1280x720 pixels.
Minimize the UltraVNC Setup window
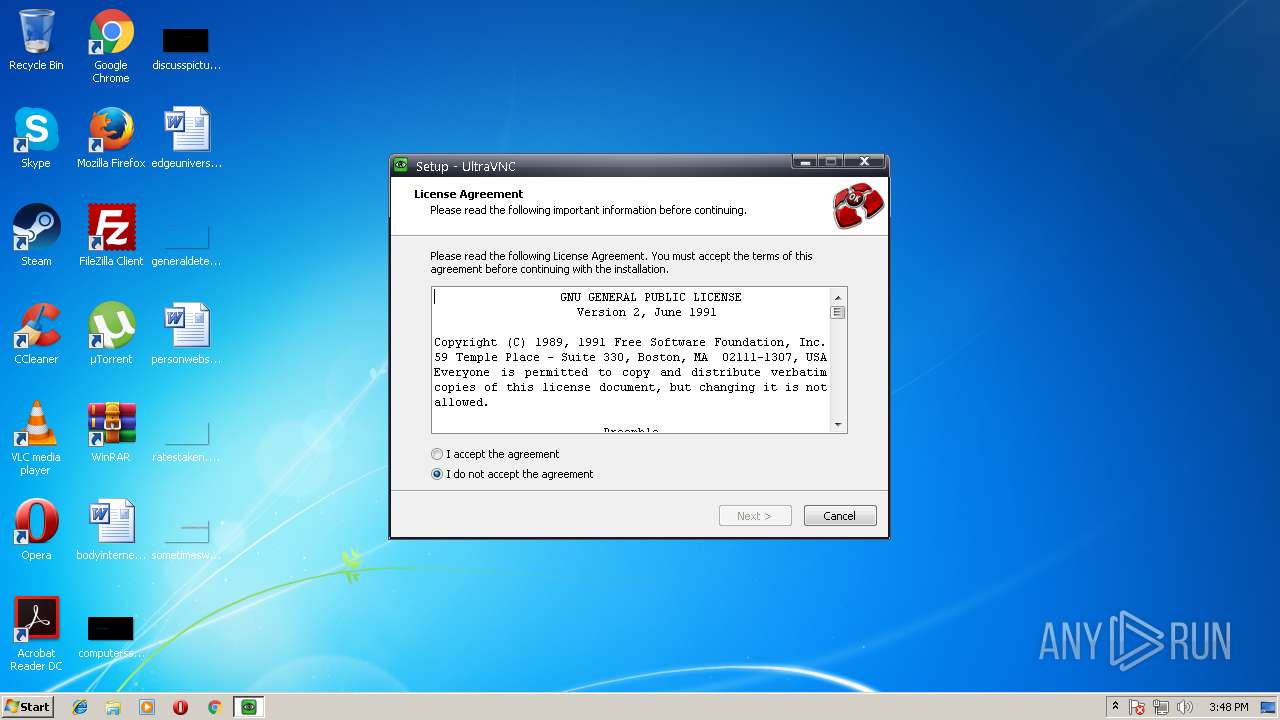coord(806,162)
